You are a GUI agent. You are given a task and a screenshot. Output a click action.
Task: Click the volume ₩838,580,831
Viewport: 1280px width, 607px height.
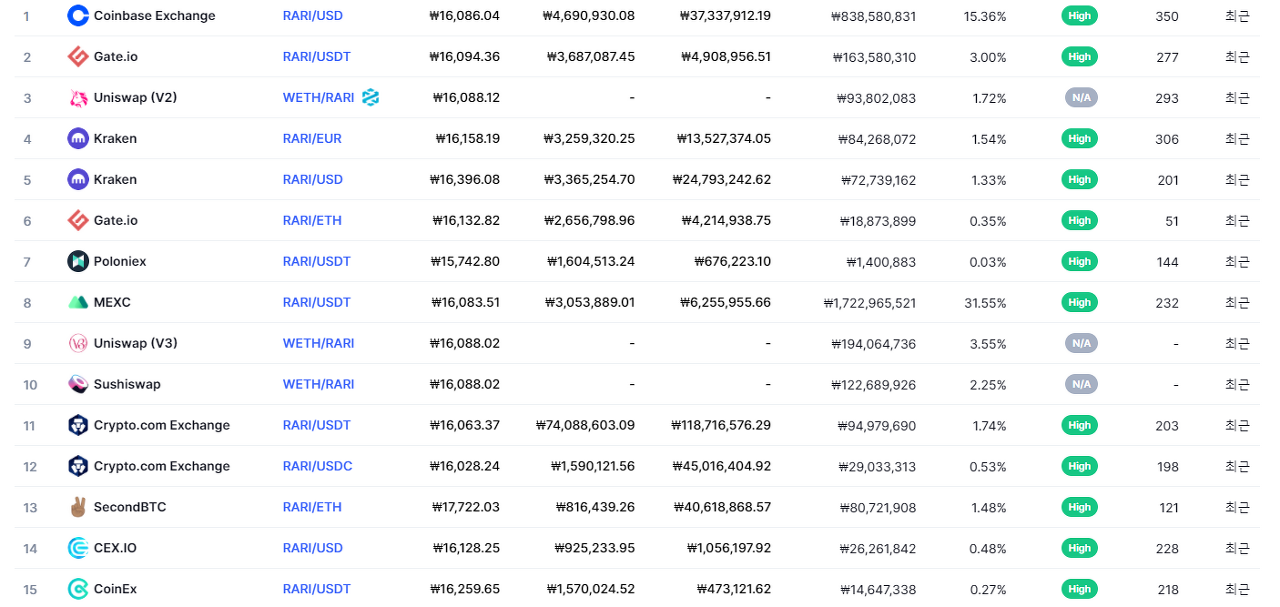click(x=873, y=17)
